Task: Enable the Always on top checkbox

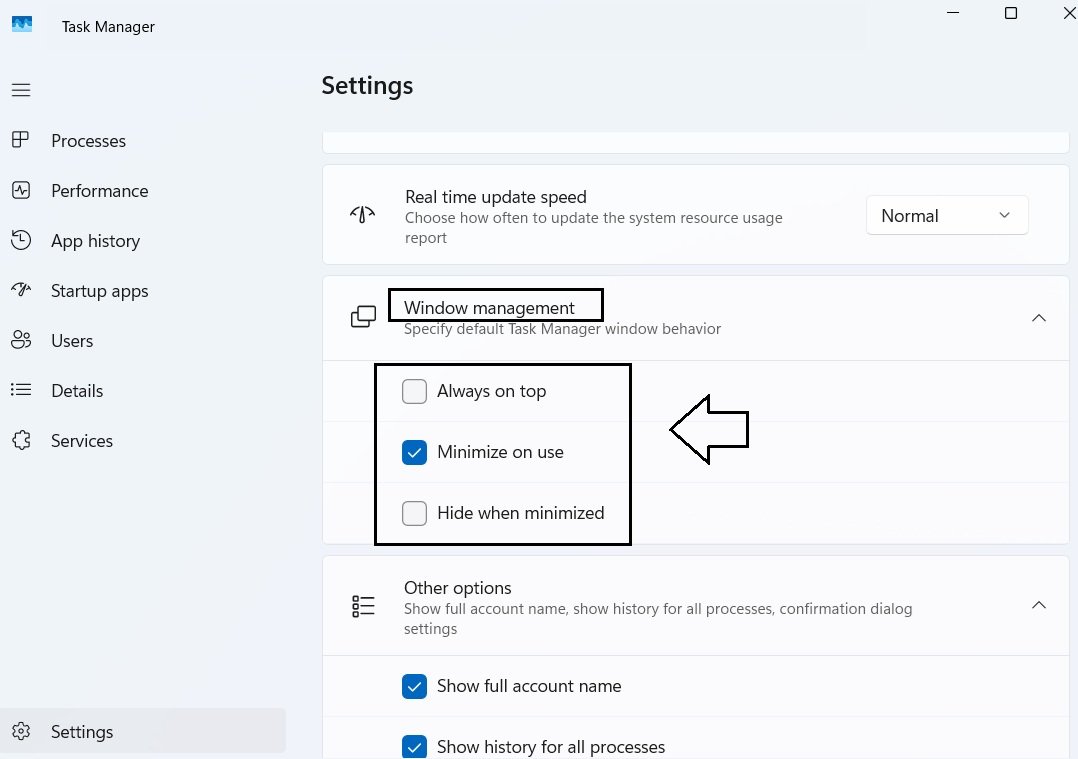Action: 415,391
